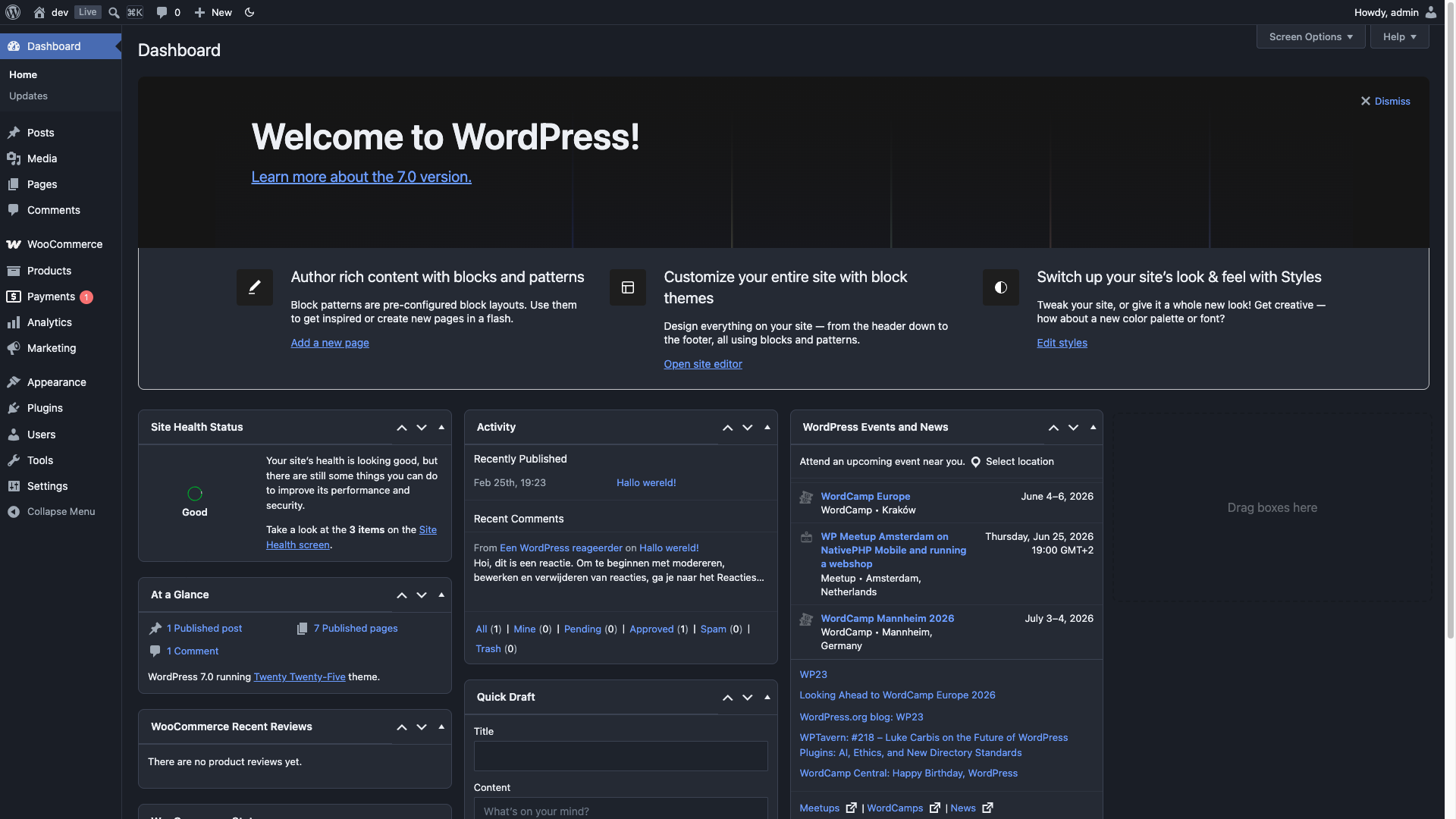The image size is (1456, 819).
Task: Open the Updates submenu item
Action: tap(28, 96)
